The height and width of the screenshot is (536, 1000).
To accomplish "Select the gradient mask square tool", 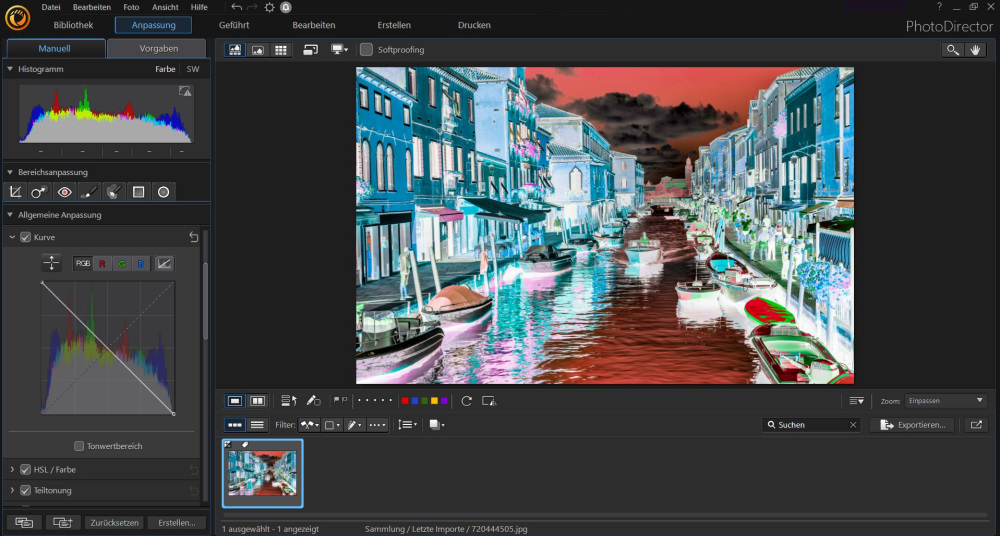I will (138, 191).
